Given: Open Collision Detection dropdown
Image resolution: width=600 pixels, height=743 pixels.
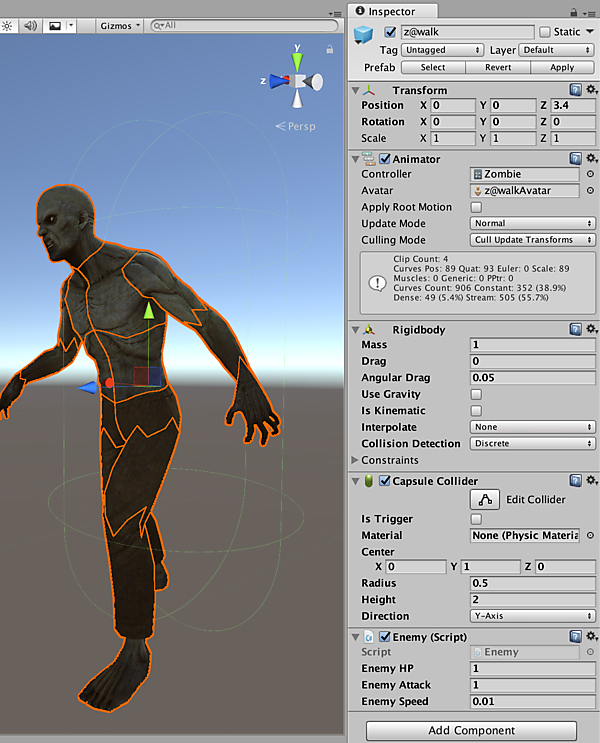Looking at the screenshot, I should (x=532, y=443).
